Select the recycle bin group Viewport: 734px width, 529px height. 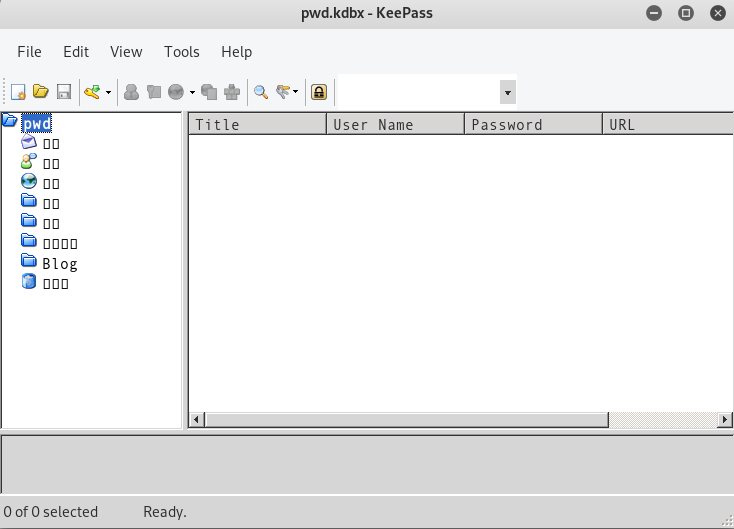[56, 284]
